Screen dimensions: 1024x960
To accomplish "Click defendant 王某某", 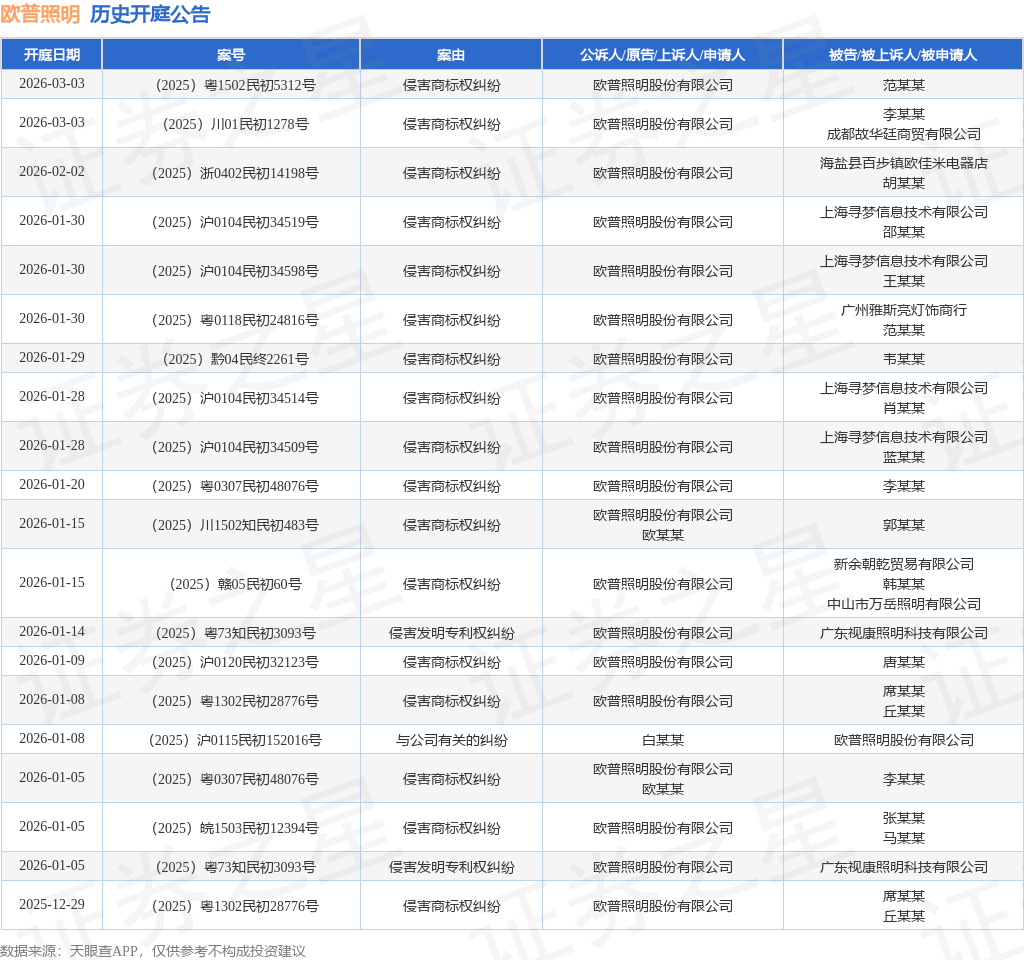I will [904, 281].
